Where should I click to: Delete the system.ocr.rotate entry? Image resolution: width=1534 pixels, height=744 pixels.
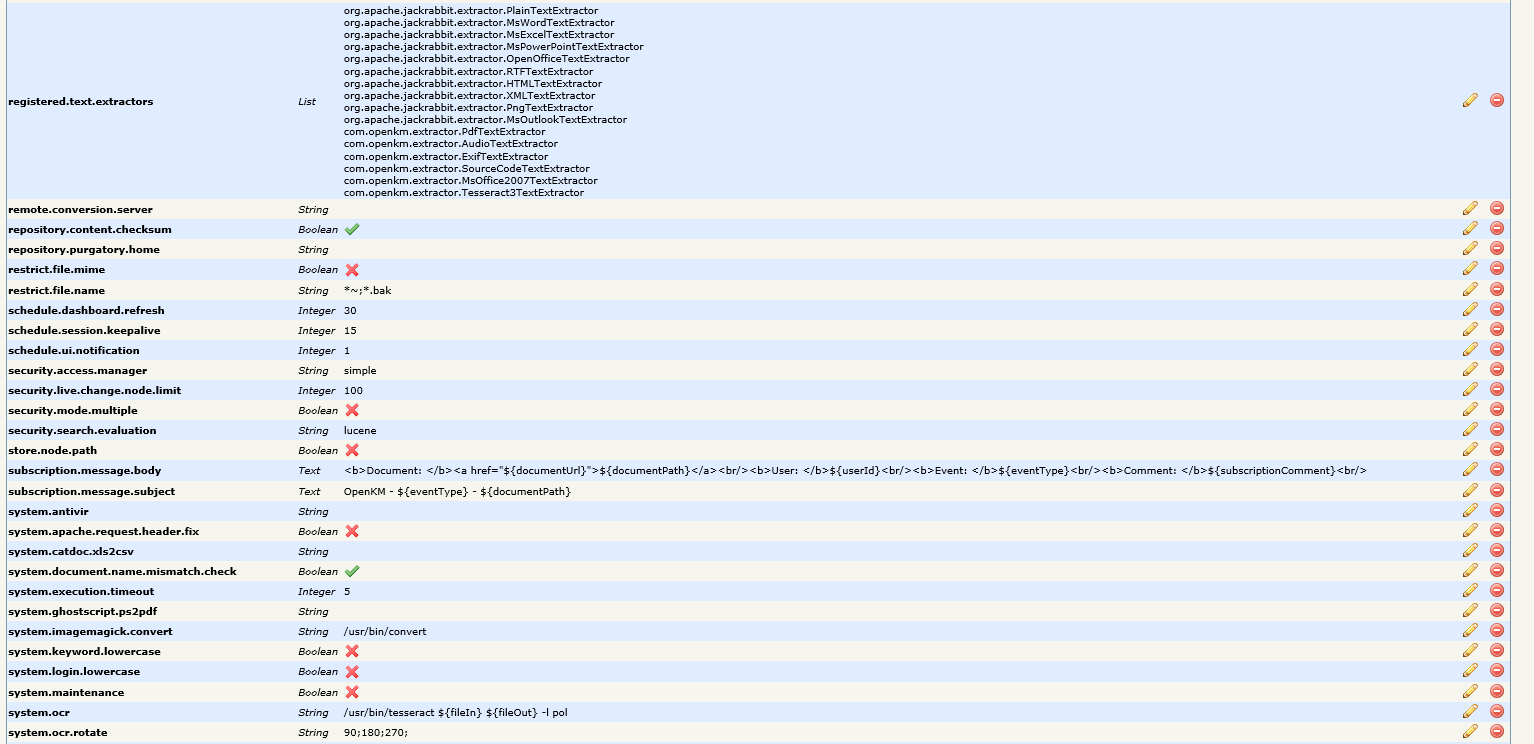(x=1496, y=731)
